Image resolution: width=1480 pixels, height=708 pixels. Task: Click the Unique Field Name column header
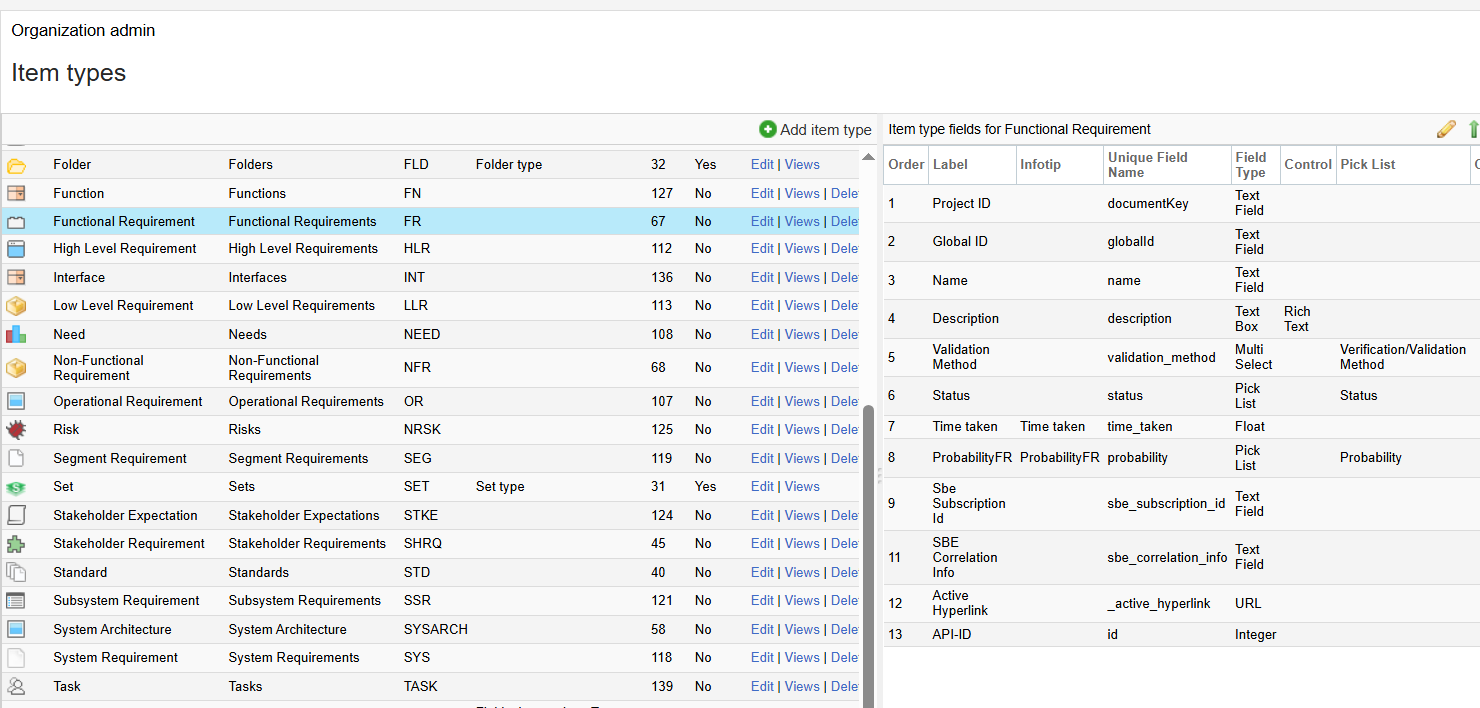[1147, 165]
